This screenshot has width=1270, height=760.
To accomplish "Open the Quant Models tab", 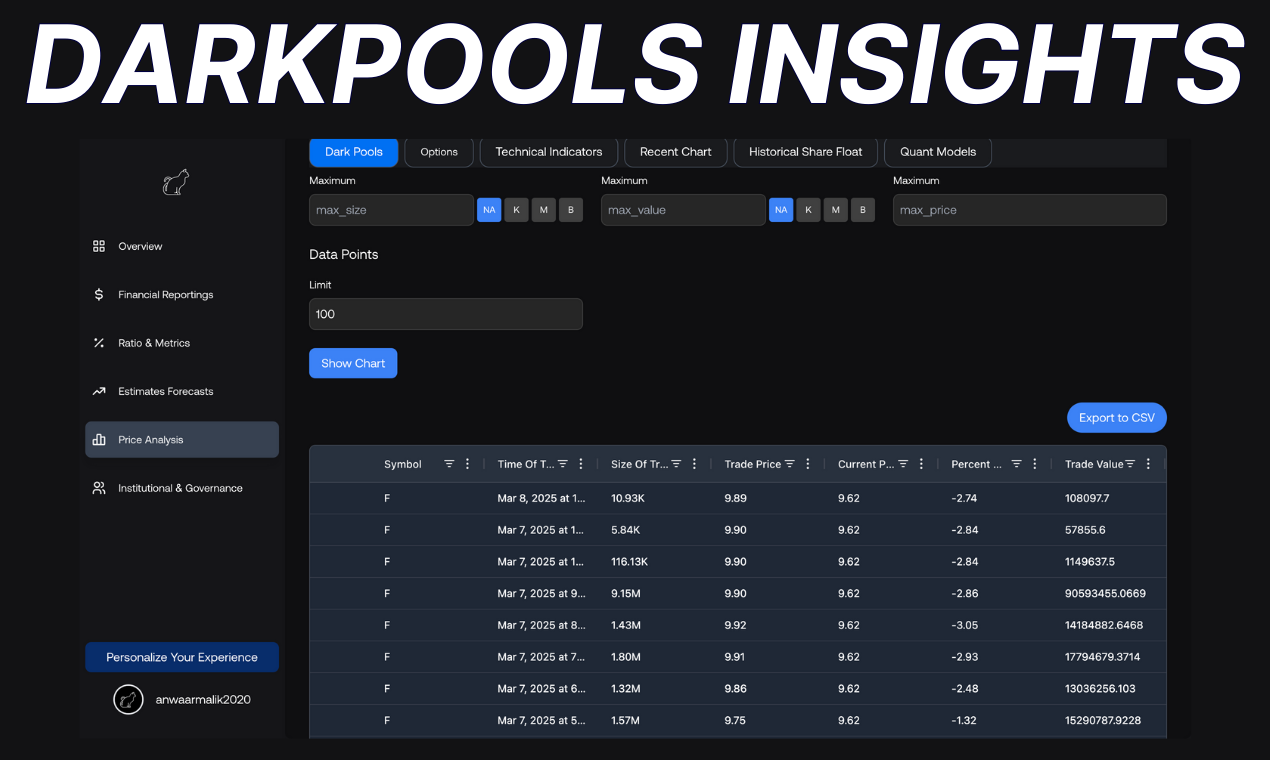I will pyautogui.click(x=938, y=152).
